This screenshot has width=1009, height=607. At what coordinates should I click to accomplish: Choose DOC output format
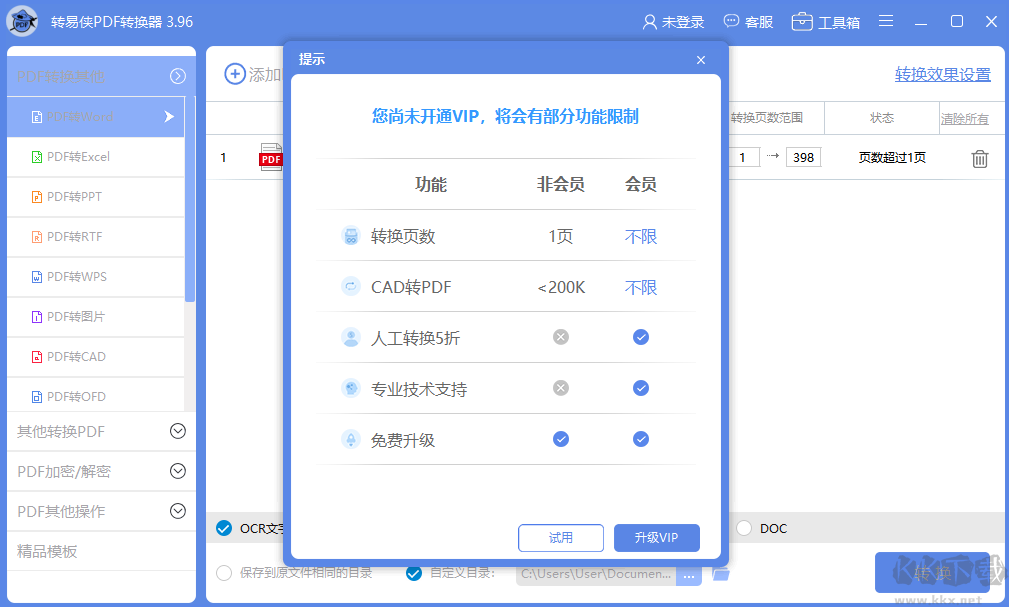(743, 528)
